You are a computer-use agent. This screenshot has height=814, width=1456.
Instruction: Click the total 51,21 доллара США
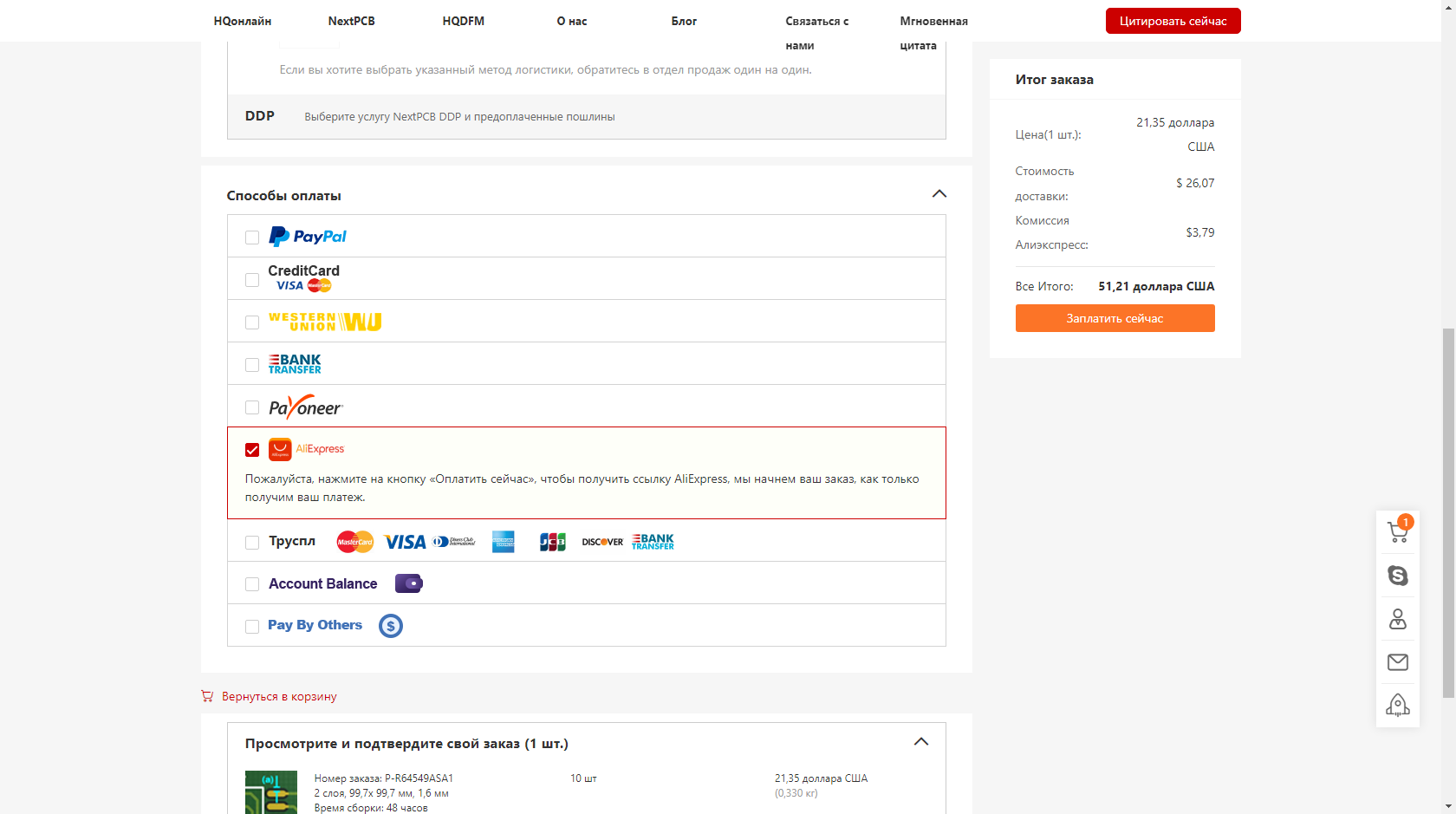tap(1156, 286)
